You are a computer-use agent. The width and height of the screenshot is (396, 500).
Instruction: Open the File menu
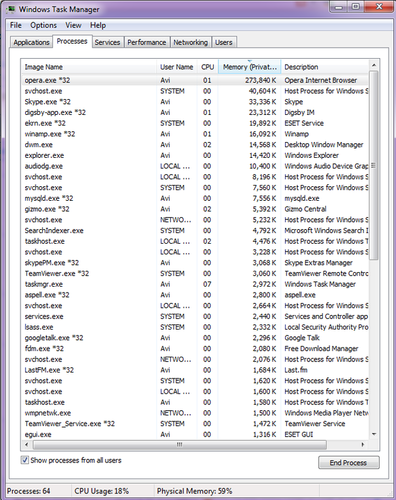tap(15, 25)
